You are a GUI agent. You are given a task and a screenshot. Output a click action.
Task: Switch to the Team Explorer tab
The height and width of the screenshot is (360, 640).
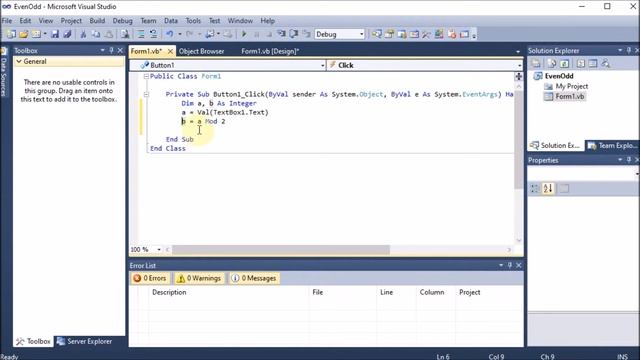(x=612, y=145)
